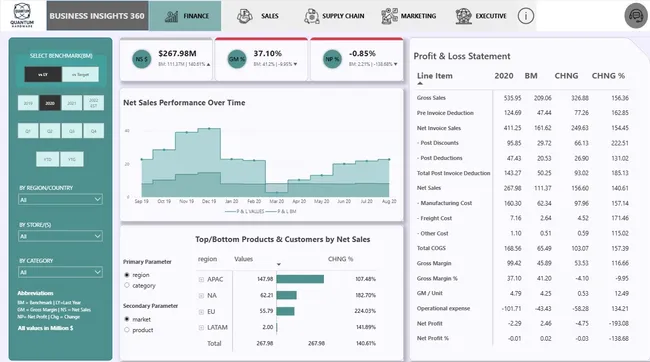Click the Net Profit card value -0.85%

[362, 53]
